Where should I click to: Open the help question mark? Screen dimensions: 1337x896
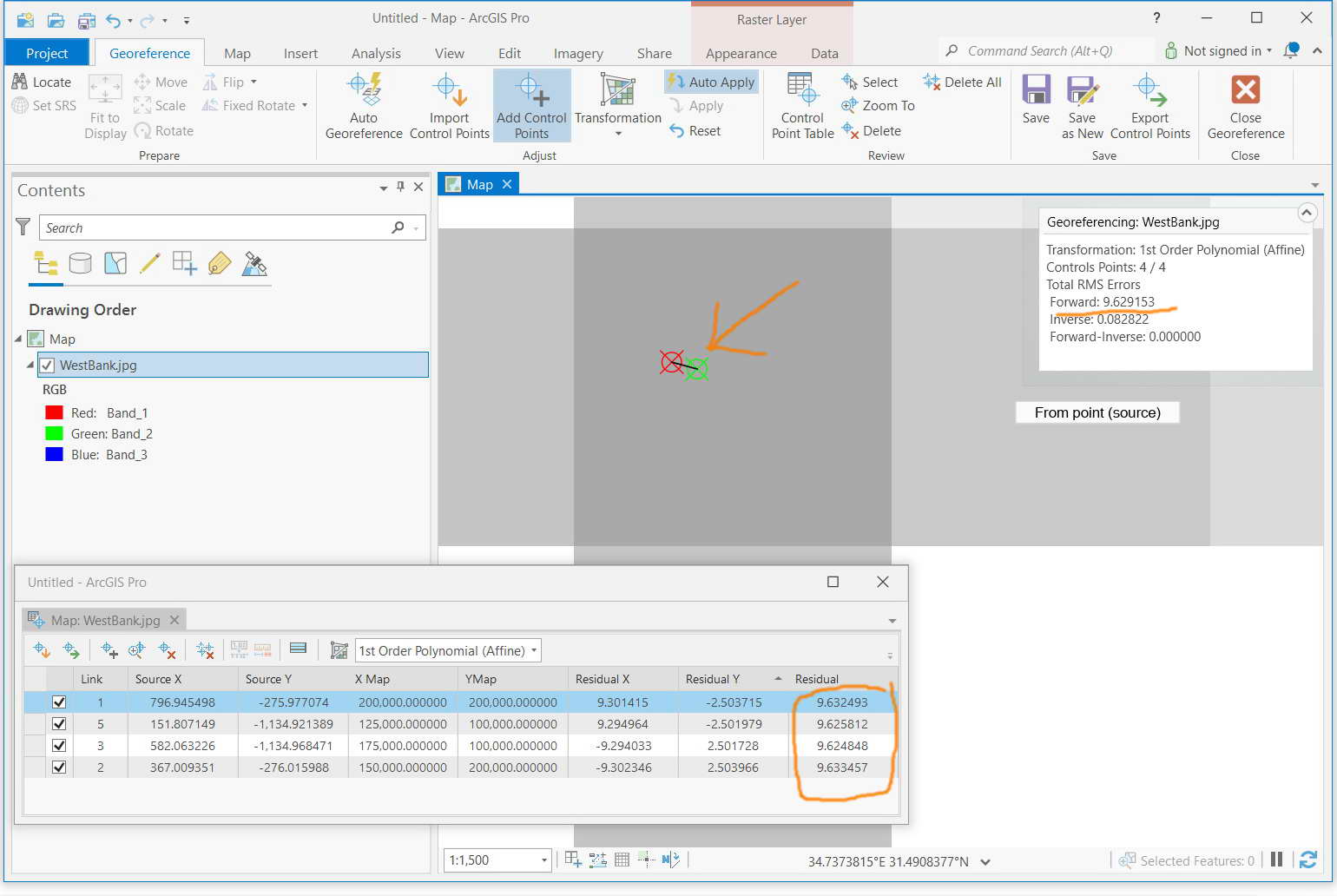click(1156, 17)
